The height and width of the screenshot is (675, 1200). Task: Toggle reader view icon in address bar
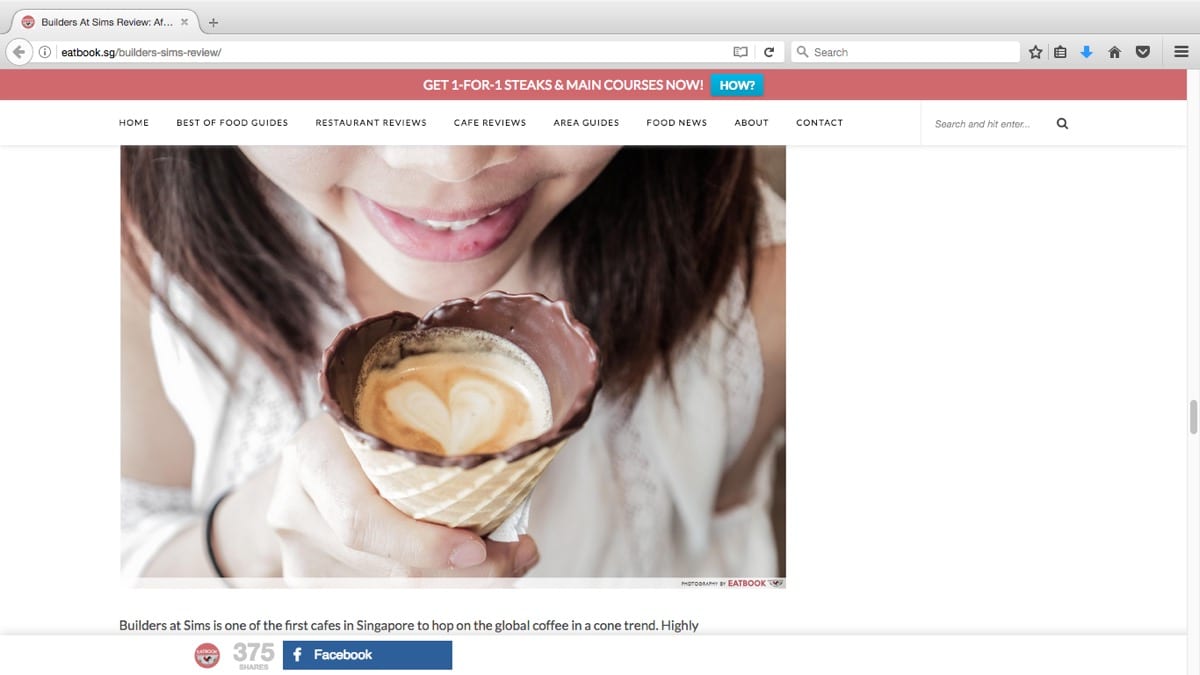click(740, 52)
